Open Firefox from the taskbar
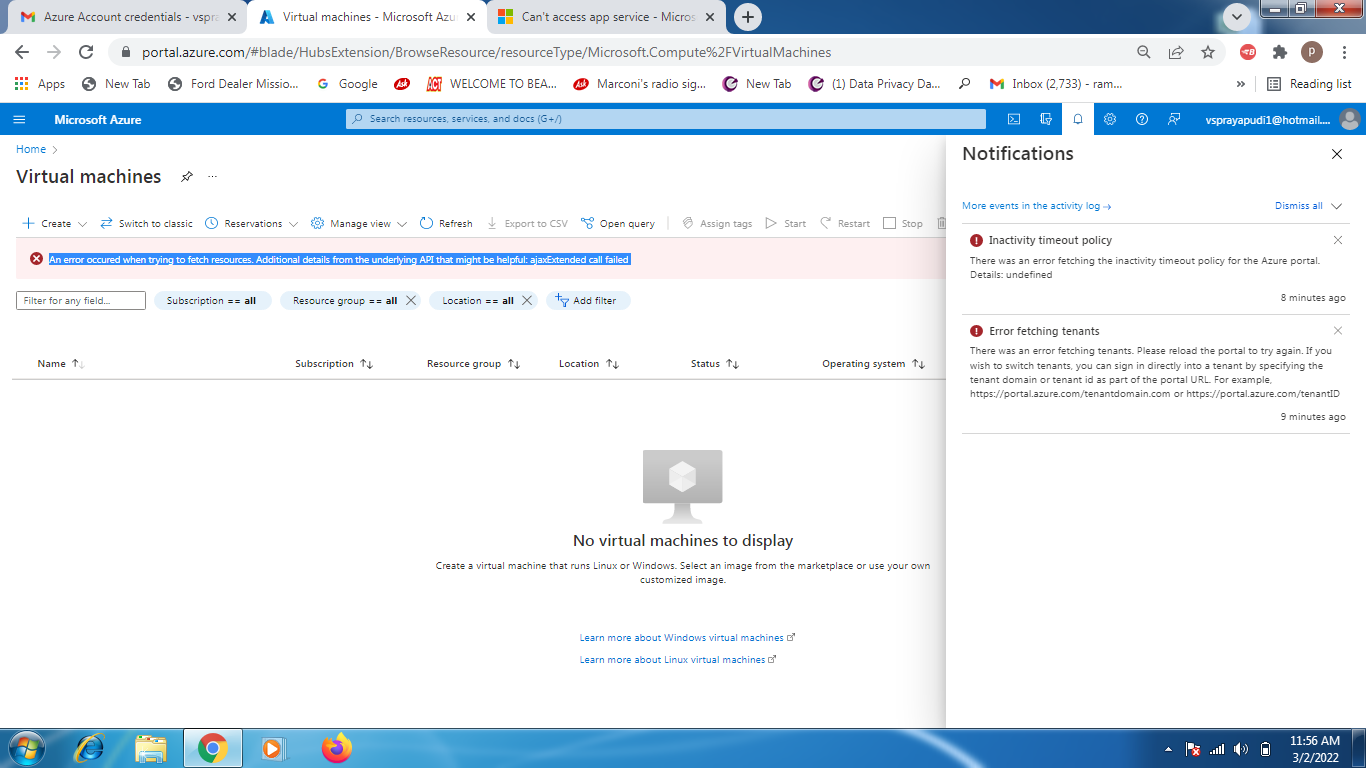 [x=337, y=748]
